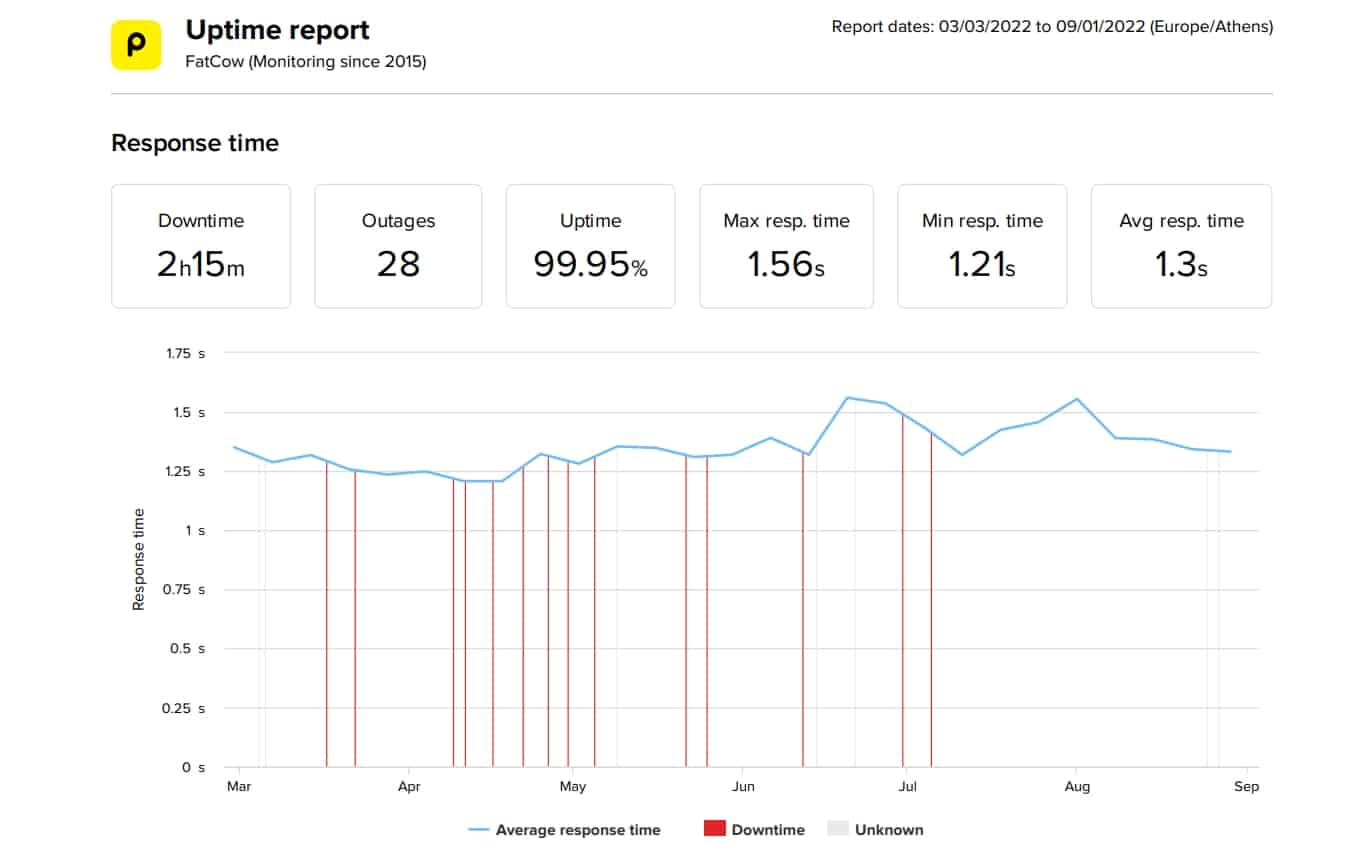Viewport: 1364px width, 850px height.
Task: Click the May label on x-axis
Action: click(573, 787)
